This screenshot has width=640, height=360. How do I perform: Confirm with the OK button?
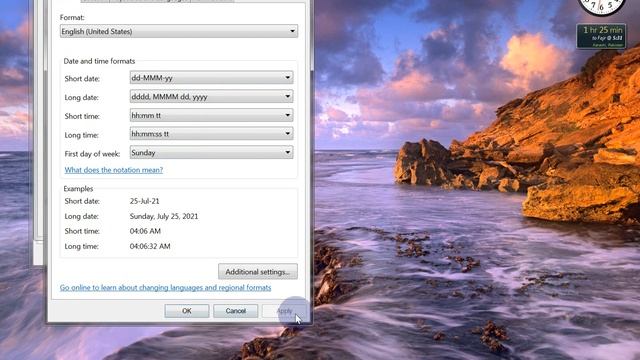point(187,311)
